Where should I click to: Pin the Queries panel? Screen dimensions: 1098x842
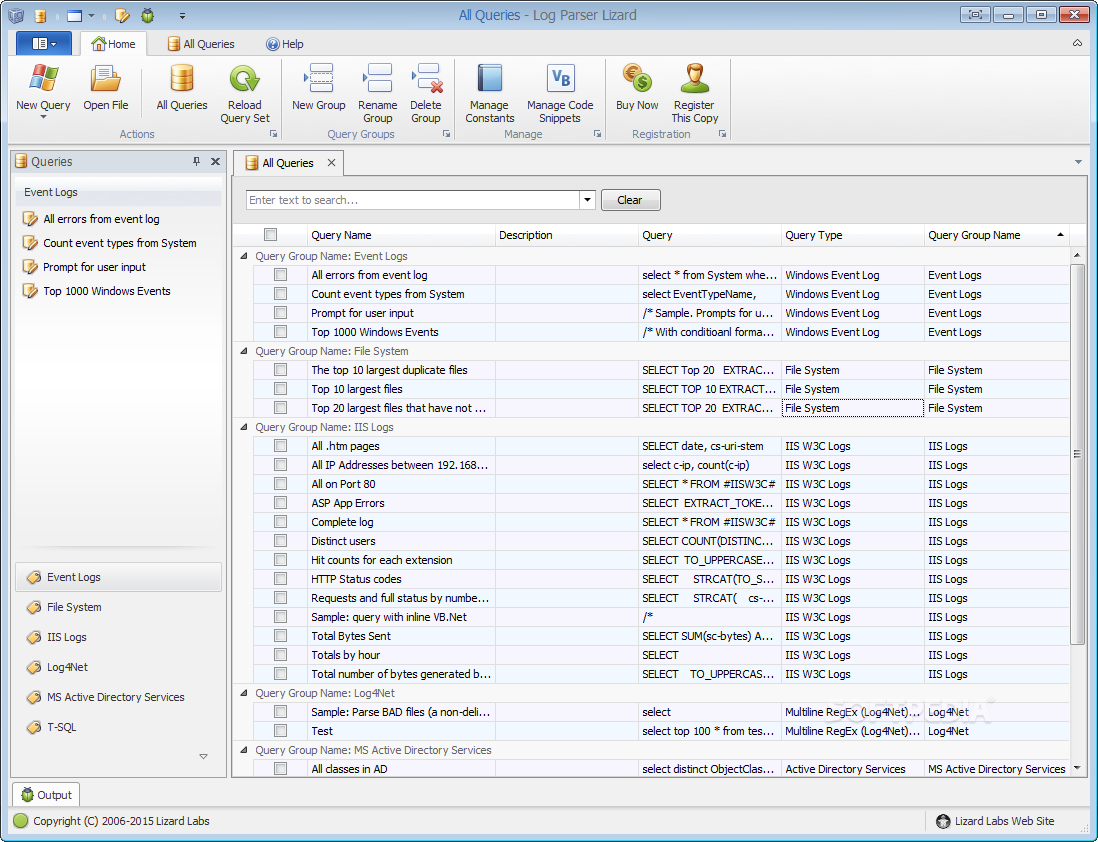(x=196, y=161)
